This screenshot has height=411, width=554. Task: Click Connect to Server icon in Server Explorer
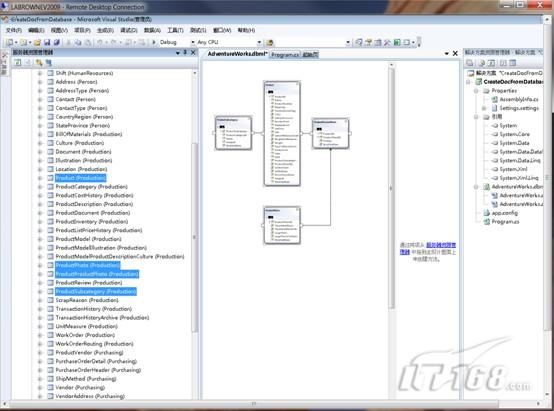point(48,63)
